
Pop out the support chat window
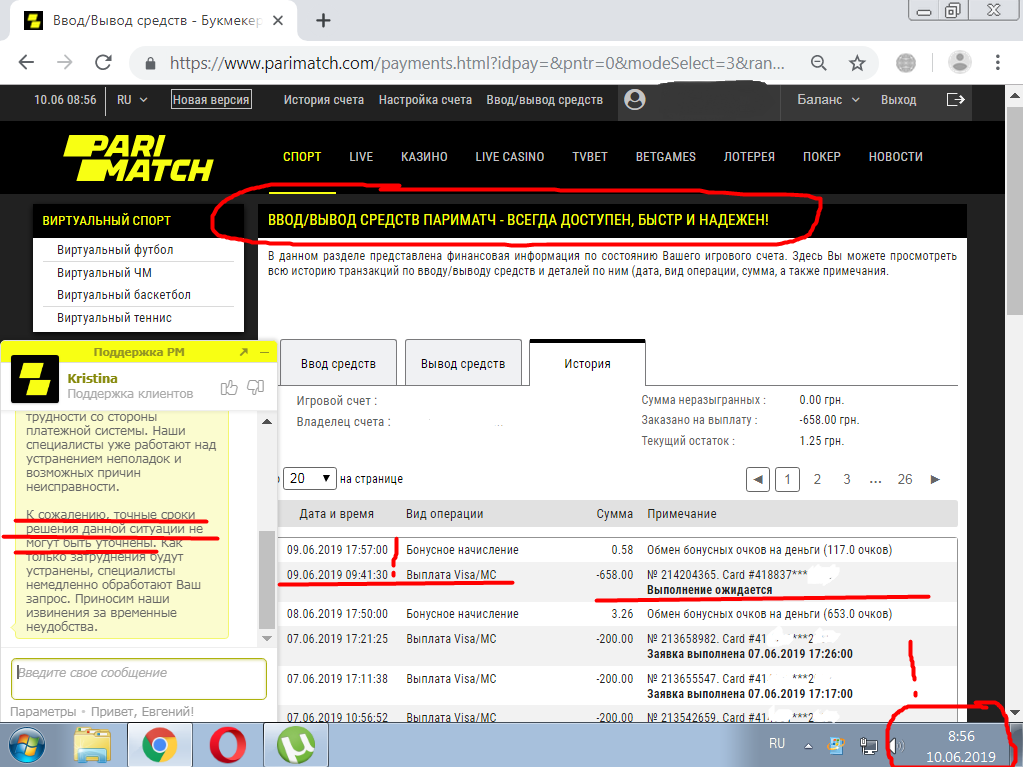tap(243, 352)
